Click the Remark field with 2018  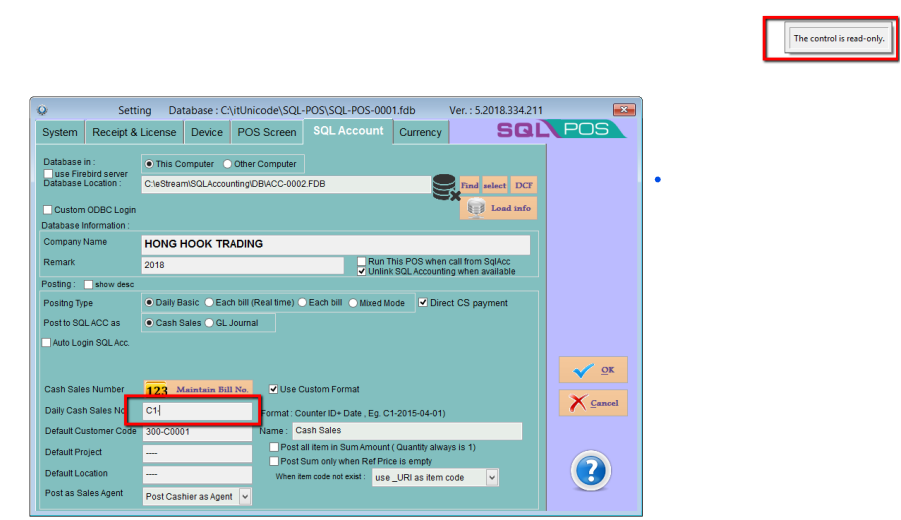(242, 265)
